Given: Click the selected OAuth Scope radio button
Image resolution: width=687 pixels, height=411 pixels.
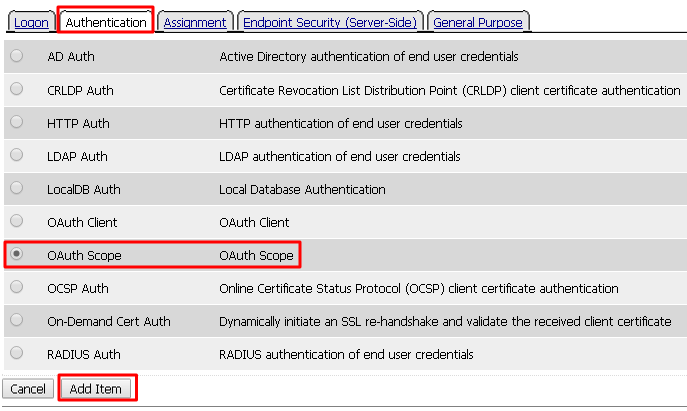Looking at the screenshot, I should (17, 254).
